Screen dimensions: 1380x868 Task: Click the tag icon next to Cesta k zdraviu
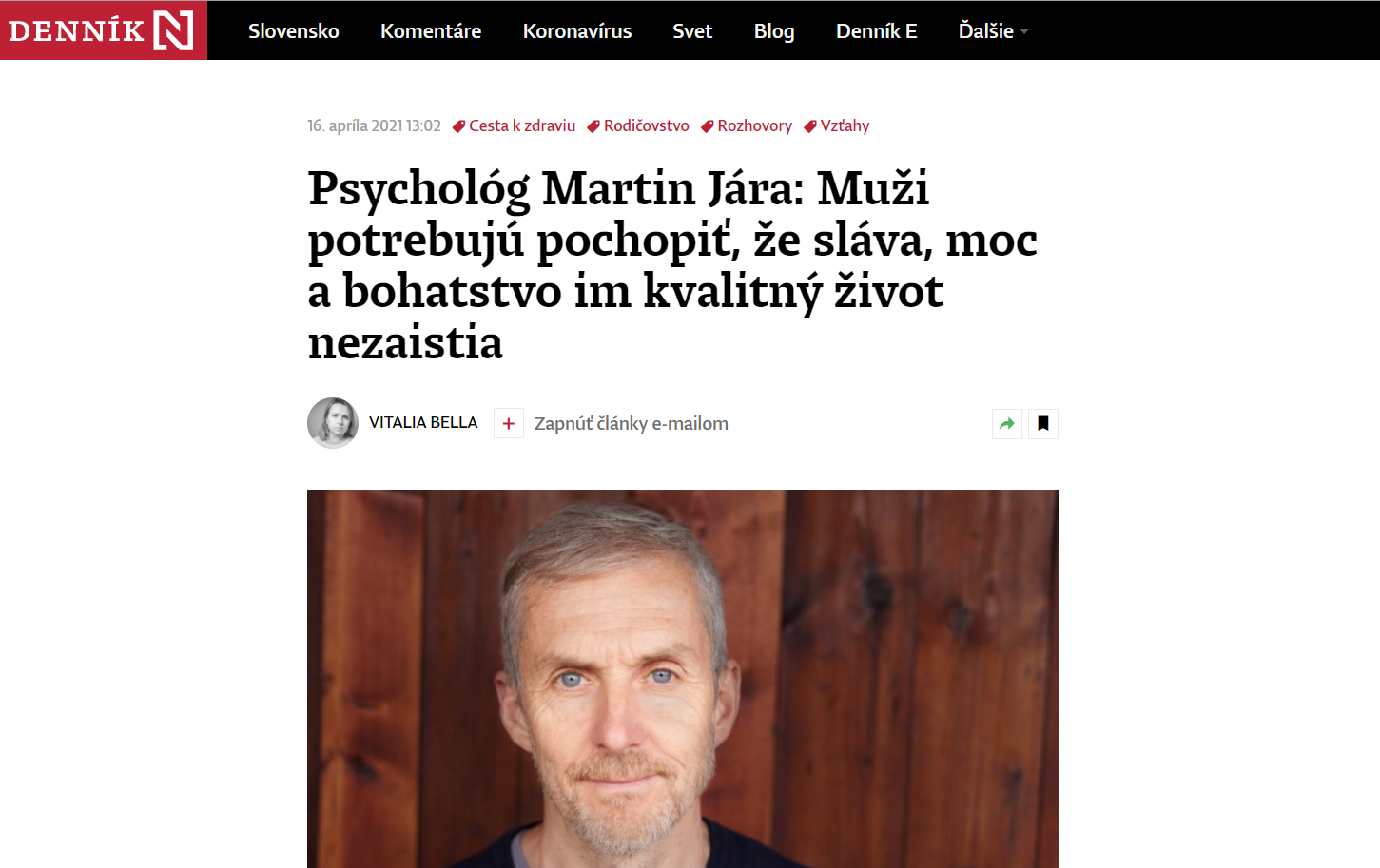(x=458, y=126)
